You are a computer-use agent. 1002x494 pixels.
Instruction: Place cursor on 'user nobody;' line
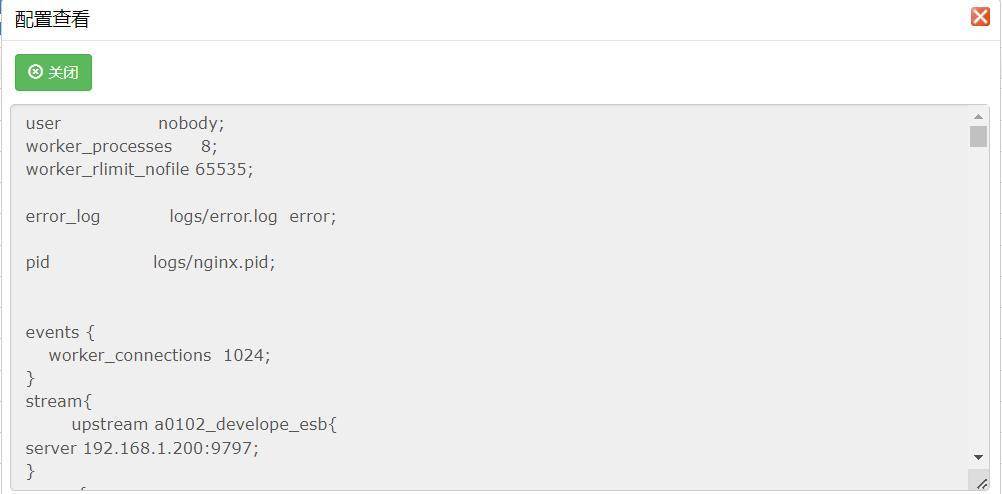point(125,123)
